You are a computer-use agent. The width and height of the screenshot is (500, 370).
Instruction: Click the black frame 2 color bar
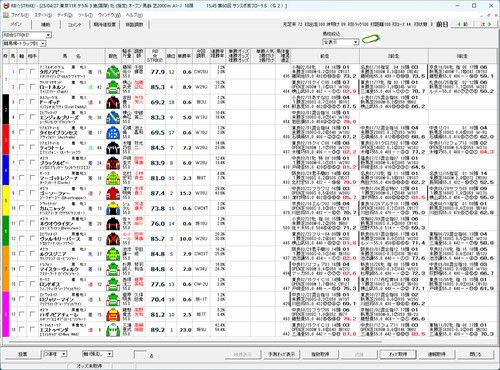[x=5, y=109]
